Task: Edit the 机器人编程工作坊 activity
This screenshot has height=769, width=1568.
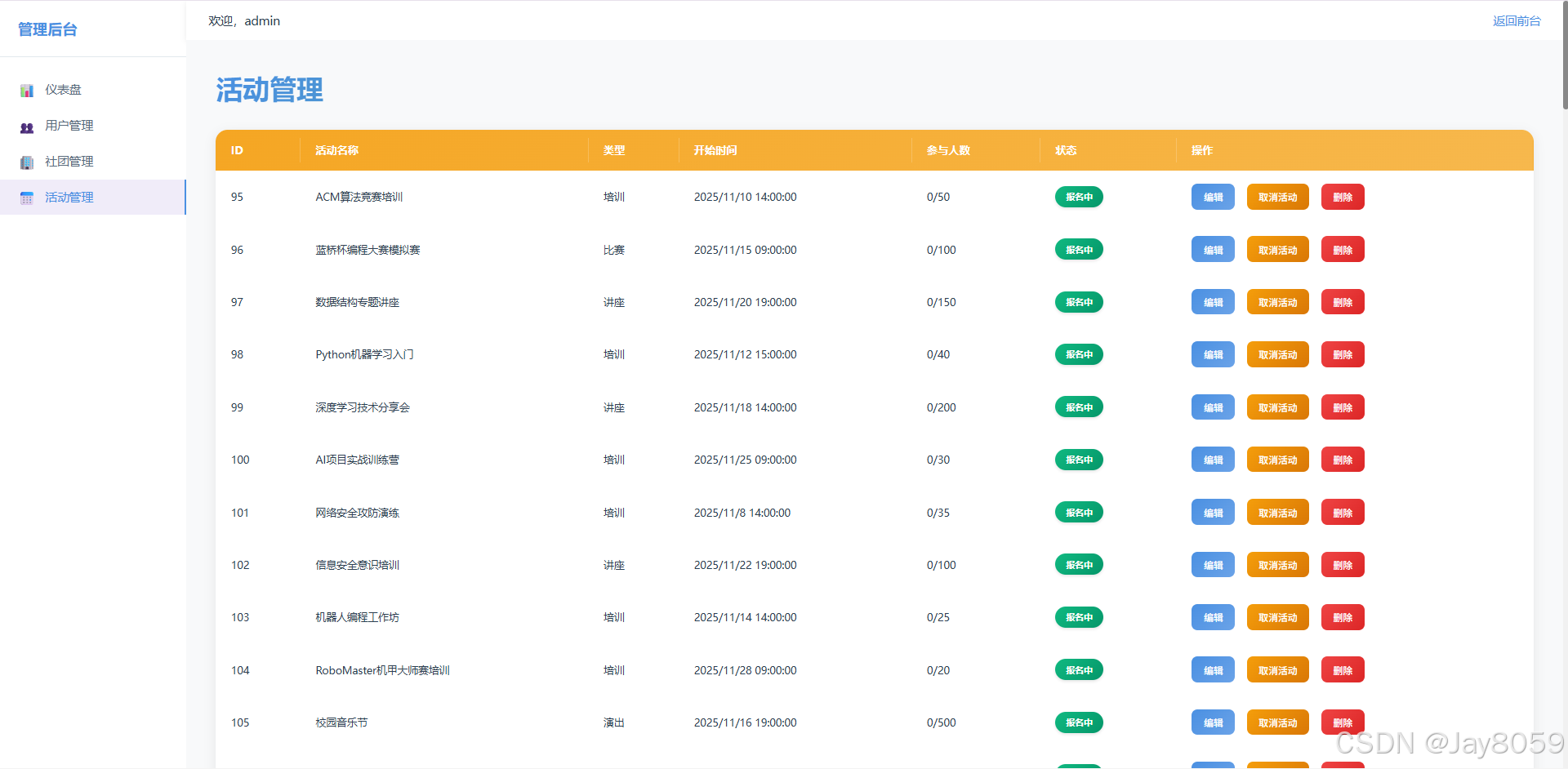Action: click(1213, 617)
